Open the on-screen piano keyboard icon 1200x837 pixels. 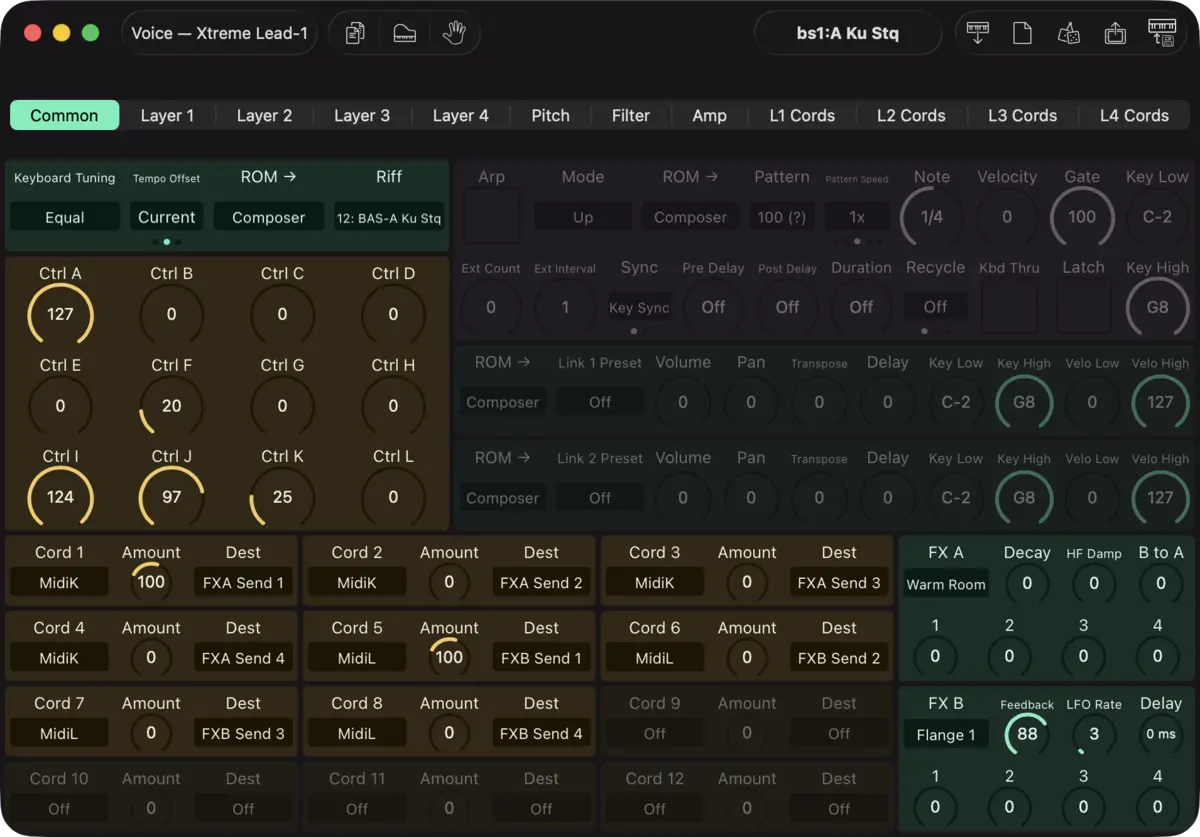tap(405, 33)
